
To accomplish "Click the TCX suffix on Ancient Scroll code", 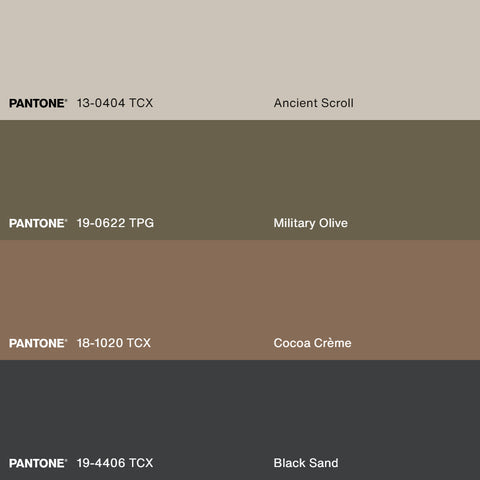I will tap(141, 103).
